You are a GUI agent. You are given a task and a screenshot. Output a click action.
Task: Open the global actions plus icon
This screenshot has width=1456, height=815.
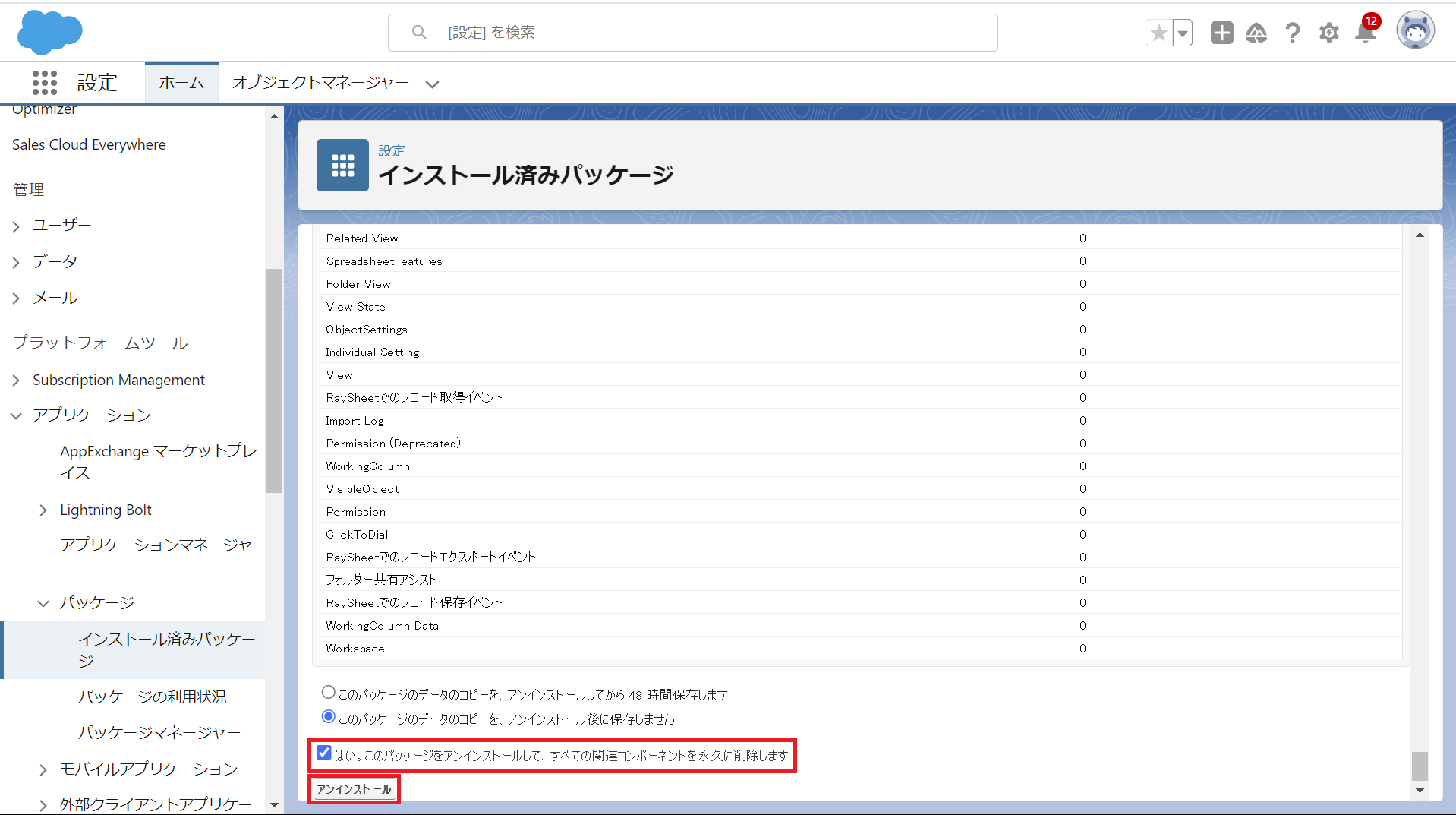(1221, 33)
